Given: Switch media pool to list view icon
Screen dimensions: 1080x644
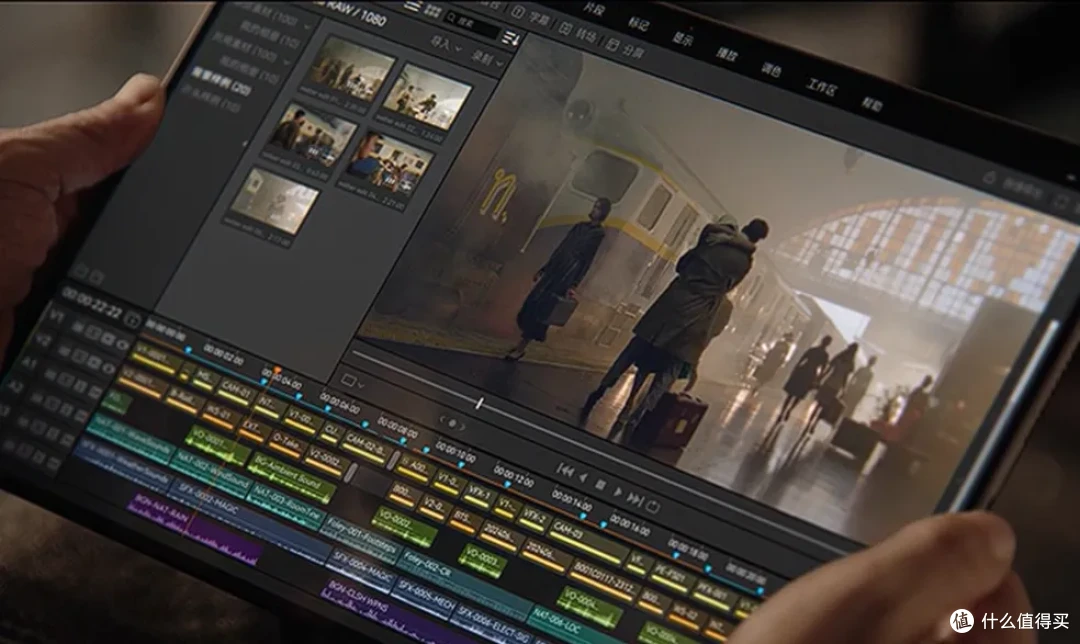Looking at the screenshot, I should click(x=412, y=6).
